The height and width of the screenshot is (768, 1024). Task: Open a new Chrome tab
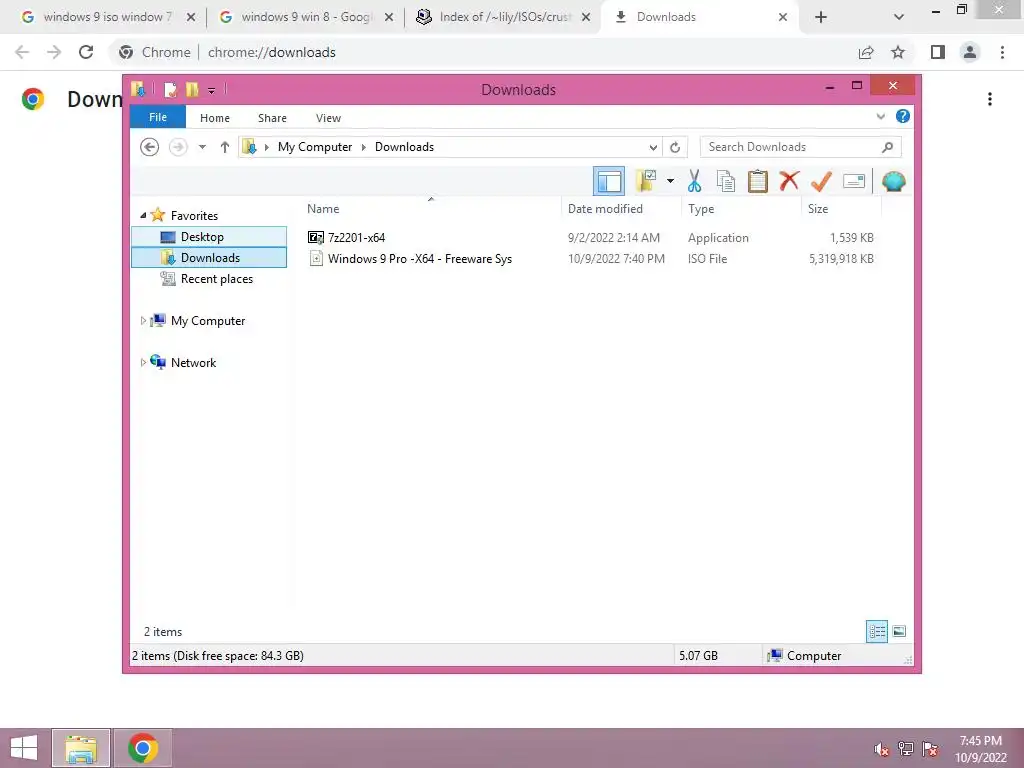click(x=821, y=18)
